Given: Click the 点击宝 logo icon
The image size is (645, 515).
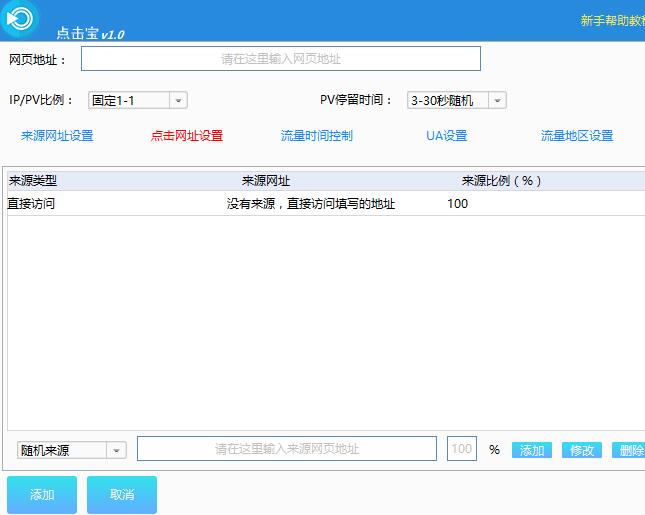Looking at the screenshot, I should click(x=19, y=19).
